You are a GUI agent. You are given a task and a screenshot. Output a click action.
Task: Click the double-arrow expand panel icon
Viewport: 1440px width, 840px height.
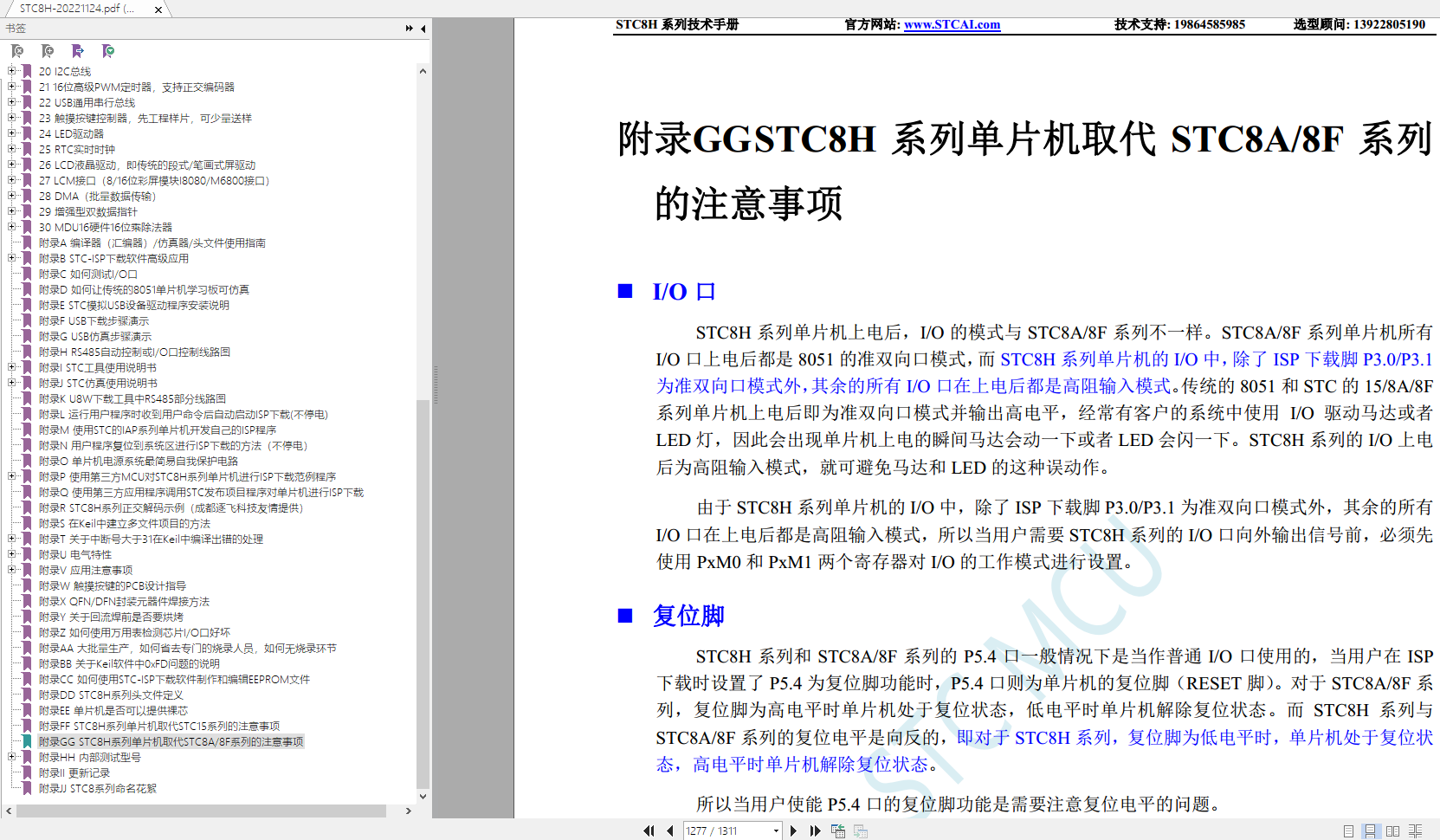[410, 29]
